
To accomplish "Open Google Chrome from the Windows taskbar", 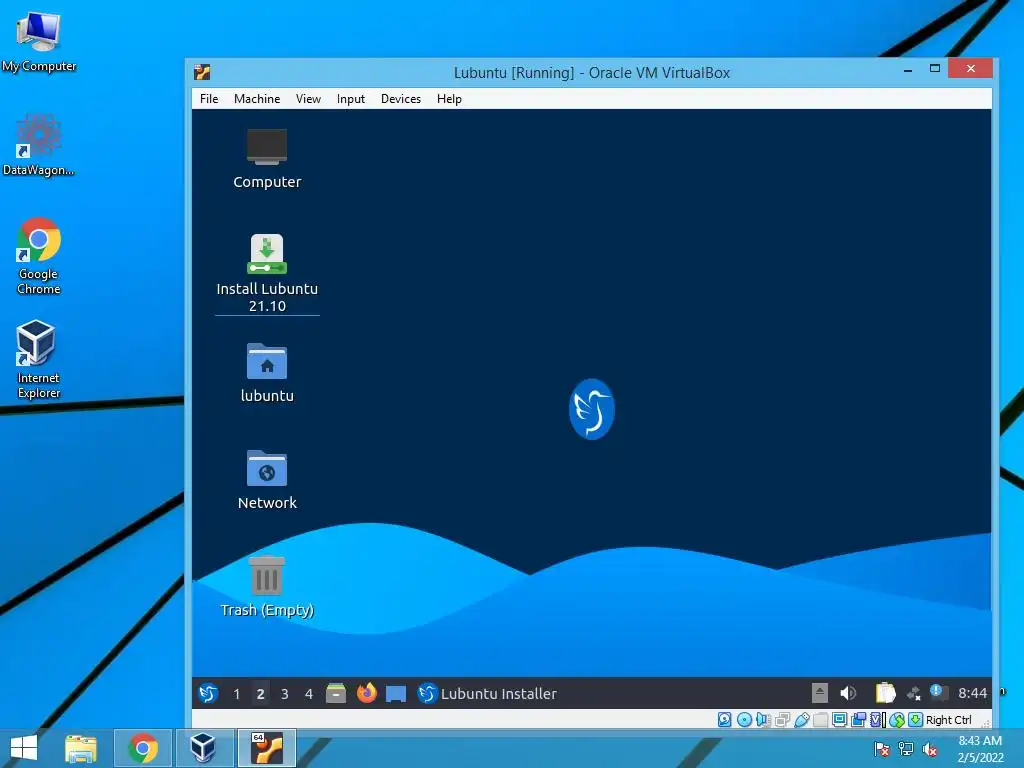I will [143, 748].
